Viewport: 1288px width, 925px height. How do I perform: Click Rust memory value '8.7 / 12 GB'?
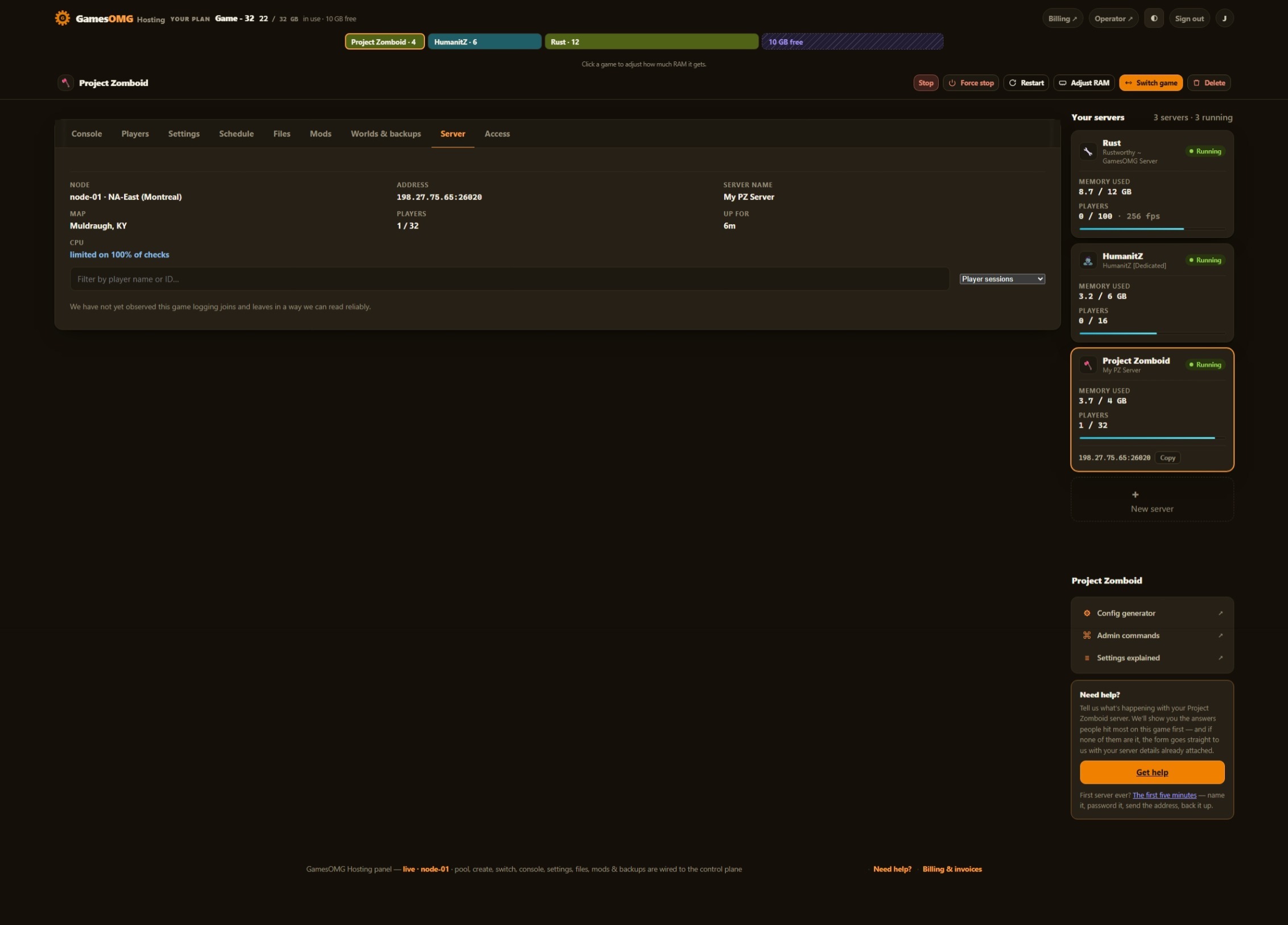click(x=1105, y=192)
